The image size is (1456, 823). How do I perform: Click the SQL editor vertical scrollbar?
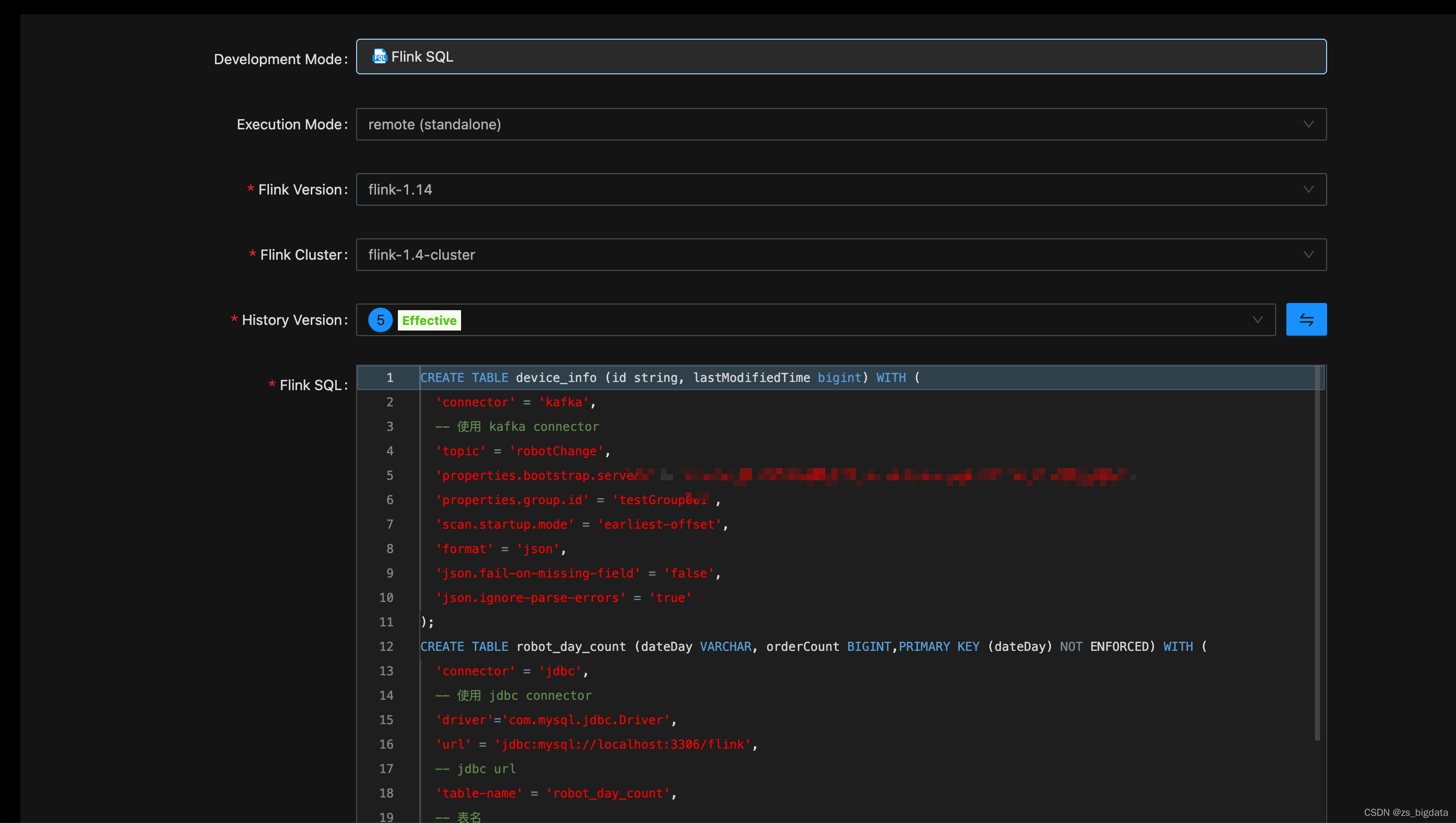coord(1317,554)
